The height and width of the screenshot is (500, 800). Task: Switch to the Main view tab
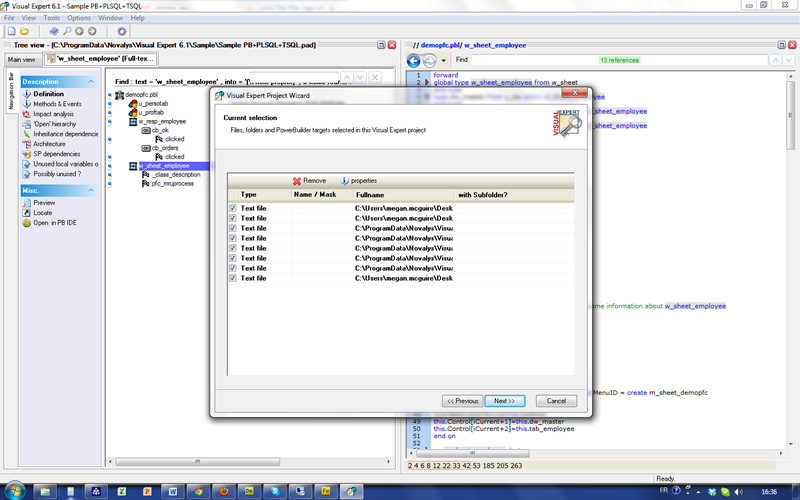coord(21,59)
